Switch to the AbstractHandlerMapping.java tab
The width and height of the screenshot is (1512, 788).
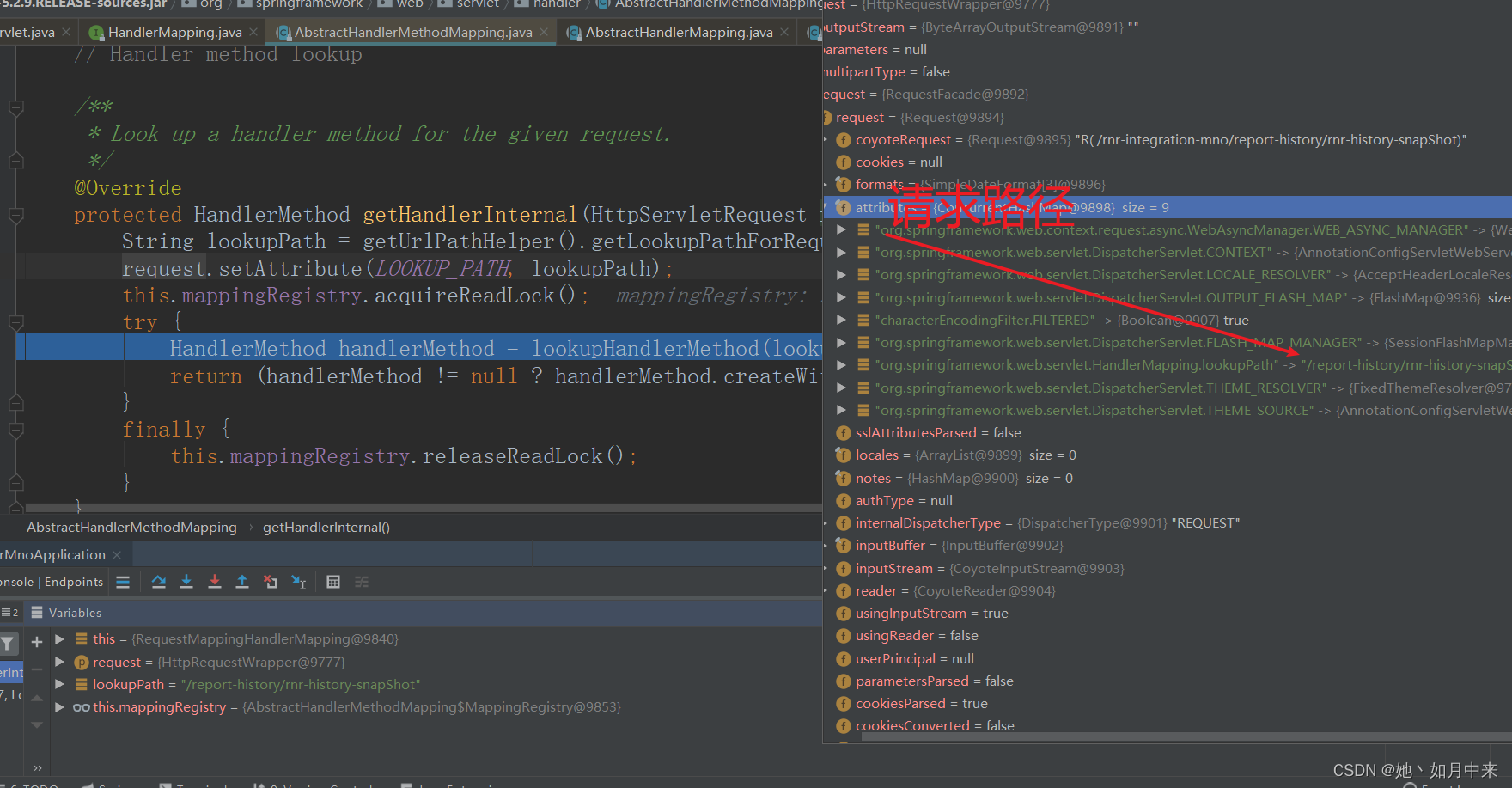tap(679, 32)
